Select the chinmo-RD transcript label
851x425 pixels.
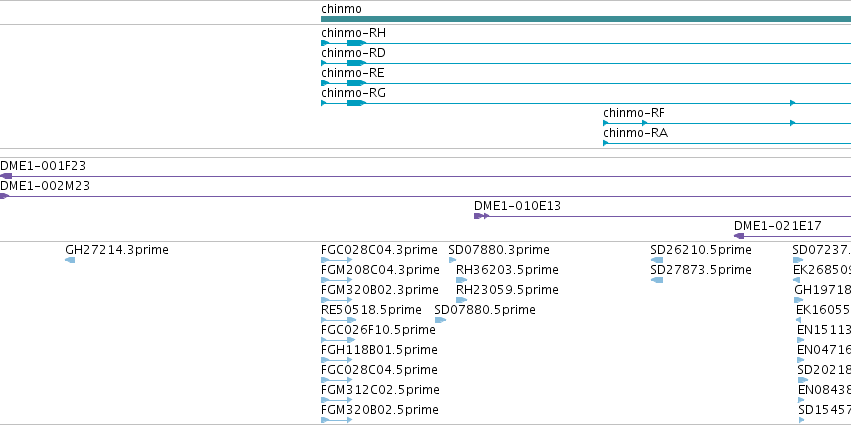(x=353, y=53)
